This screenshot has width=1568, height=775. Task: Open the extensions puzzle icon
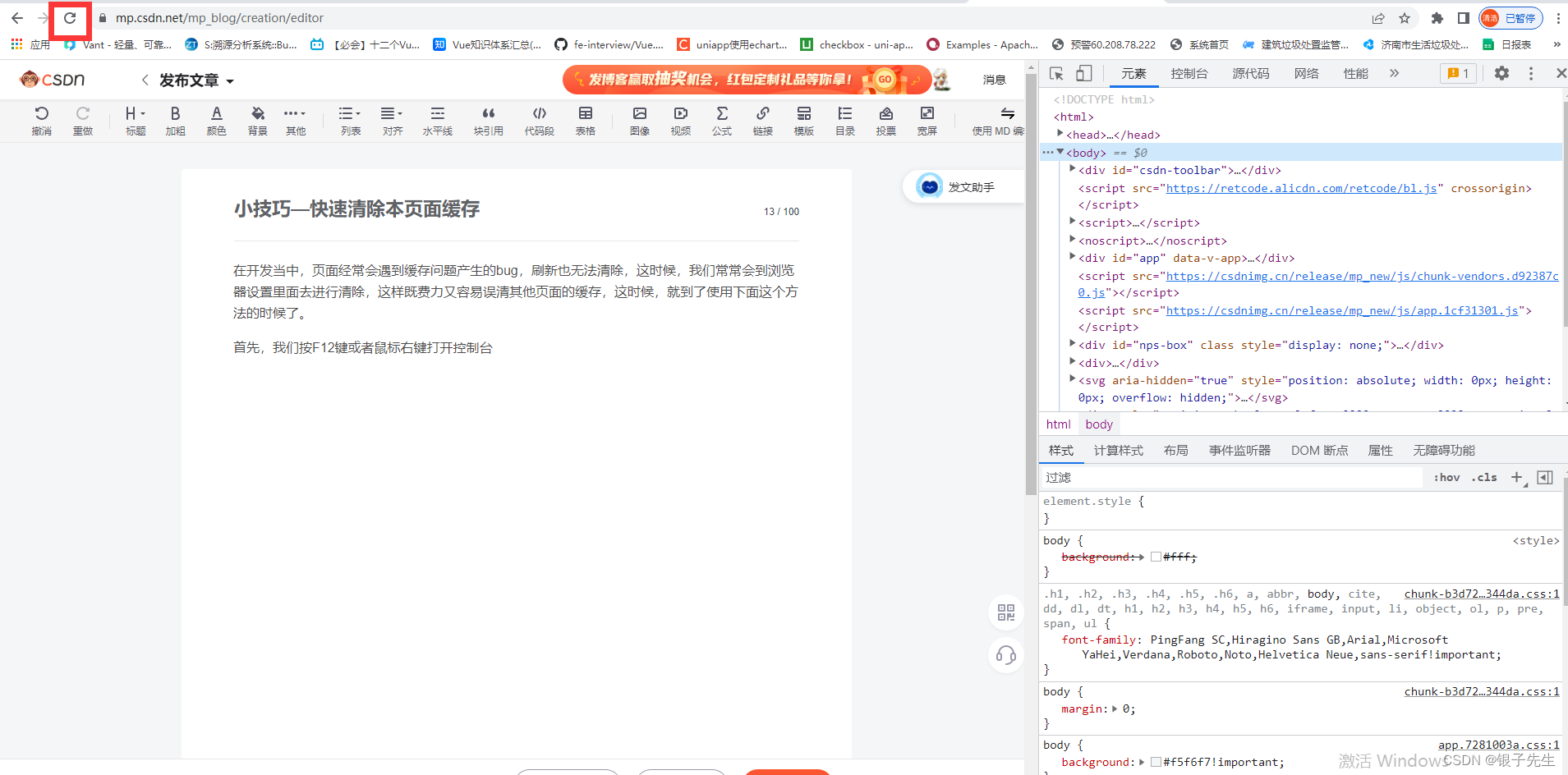(x=1437, y=18)
